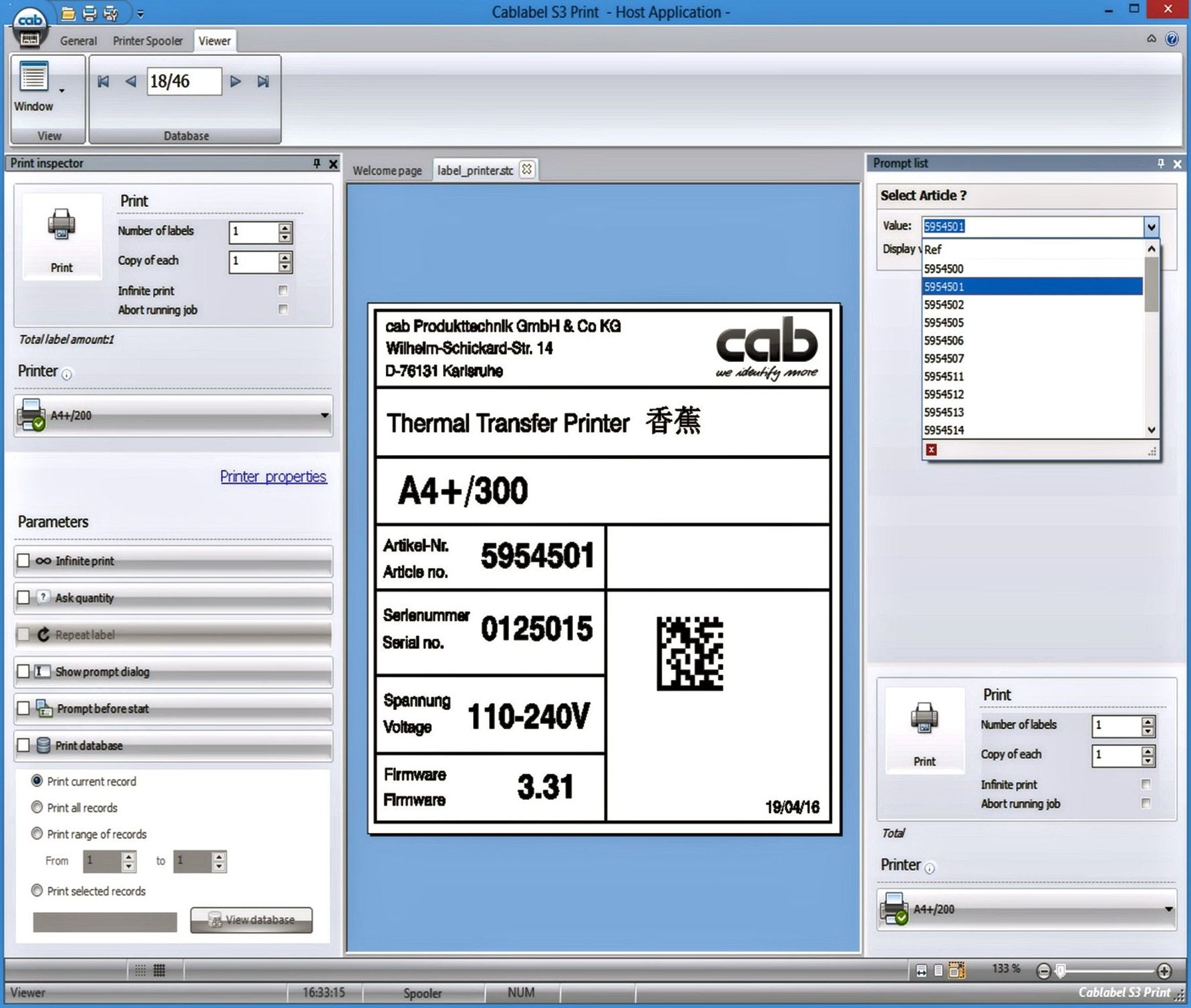Choose article 5954506 from the list

coord(943,341)
